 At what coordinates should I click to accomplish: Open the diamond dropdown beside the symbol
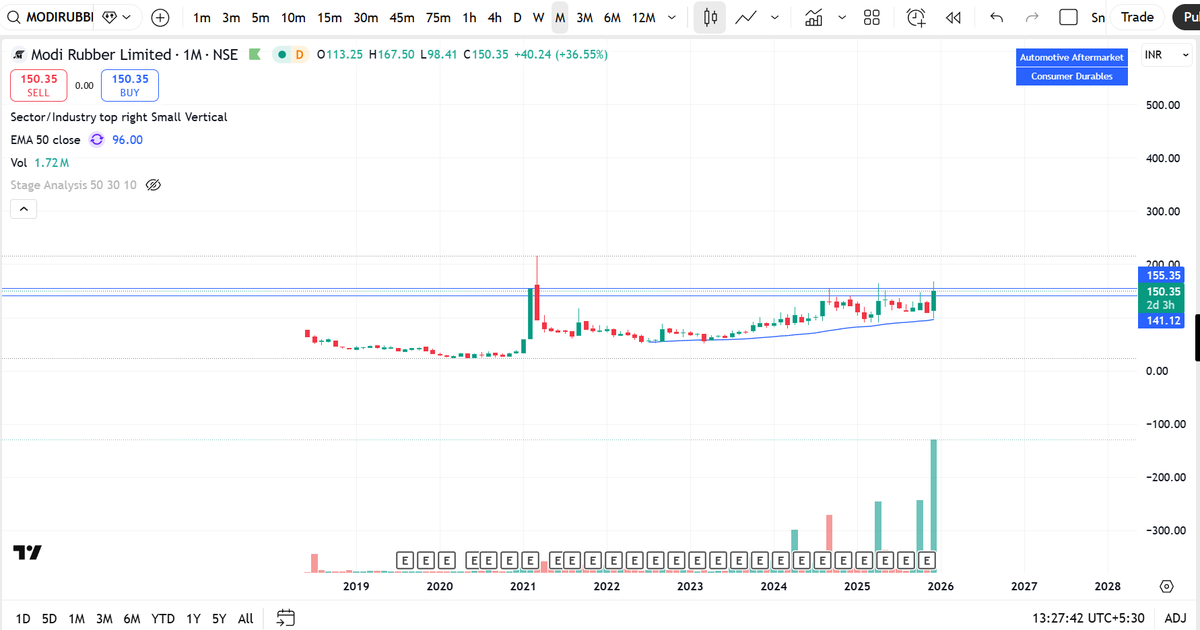tap(117, 17)
